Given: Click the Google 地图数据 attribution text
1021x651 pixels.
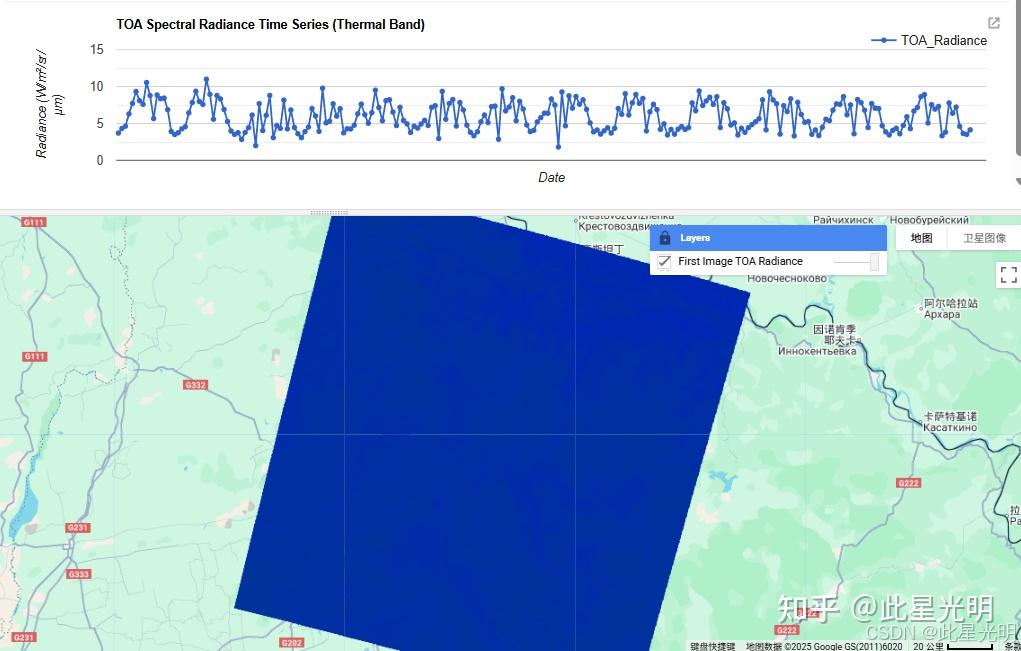Looking at the screenshot, I should click(x=800, y=645).
